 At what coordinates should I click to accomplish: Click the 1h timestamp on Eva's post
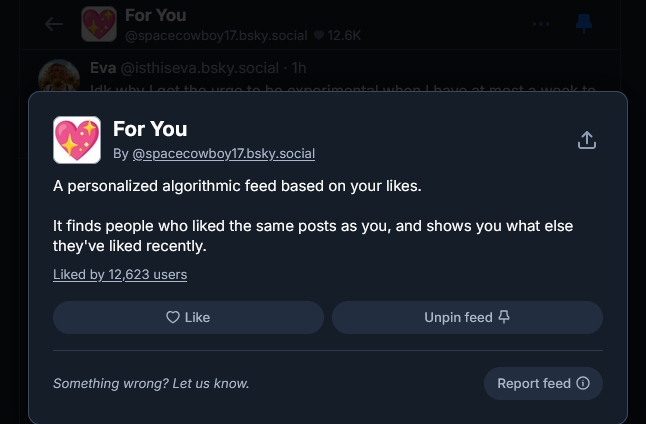tap(297, 68)
